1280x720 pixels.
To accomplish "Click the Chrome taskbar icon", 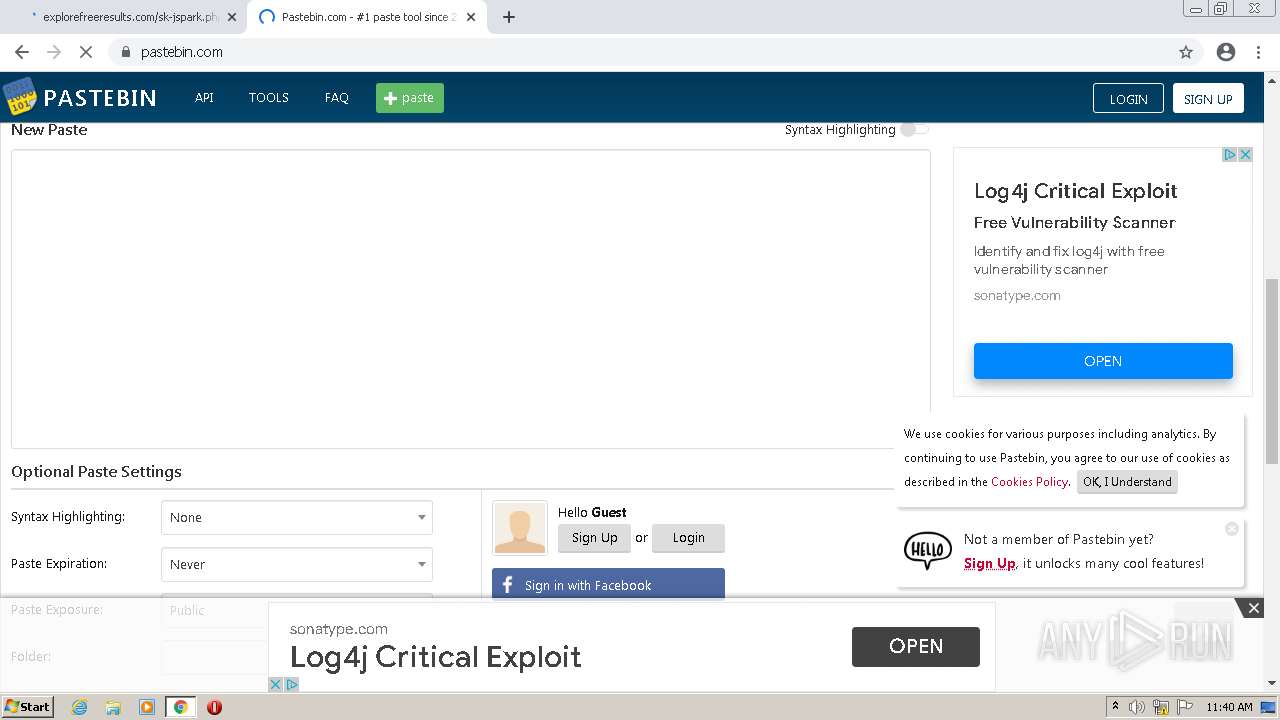I will pos(181,707).
